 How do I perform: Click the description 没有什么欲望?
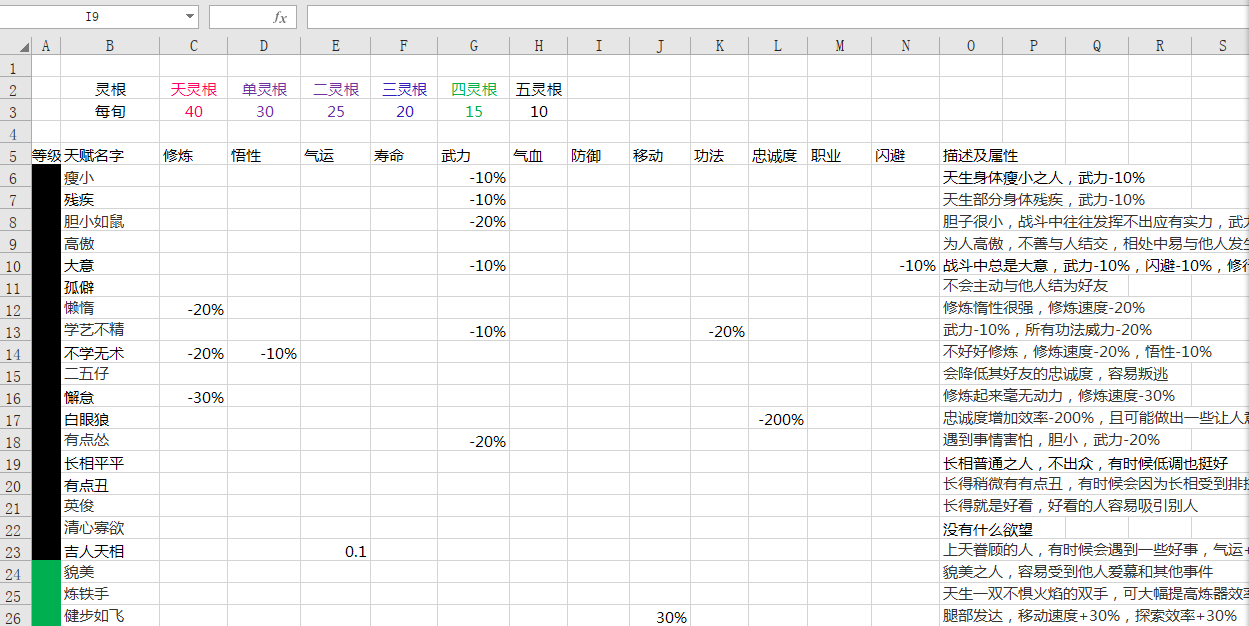click(988, 529)
